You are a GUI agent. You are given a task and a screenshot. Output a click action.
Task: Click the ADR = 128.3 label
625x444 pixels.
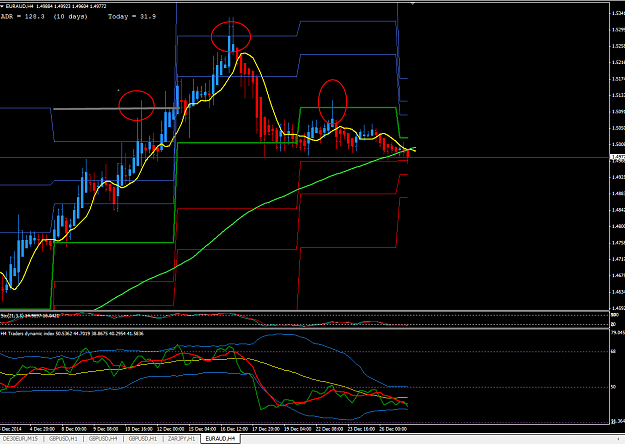pyautogui.click(x=23, y=16)
